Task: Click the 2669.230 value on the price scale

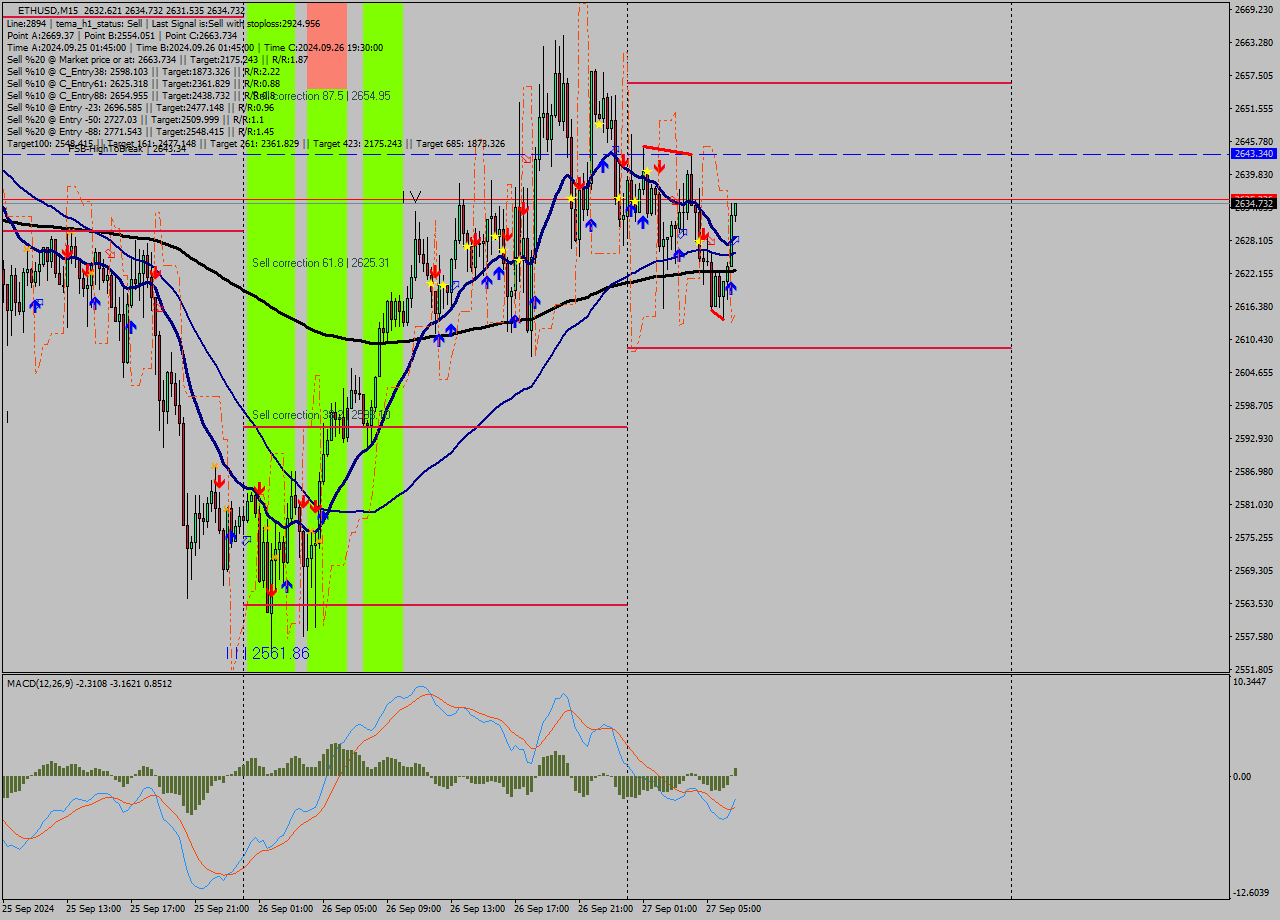Action: (x=1253, y=10)
